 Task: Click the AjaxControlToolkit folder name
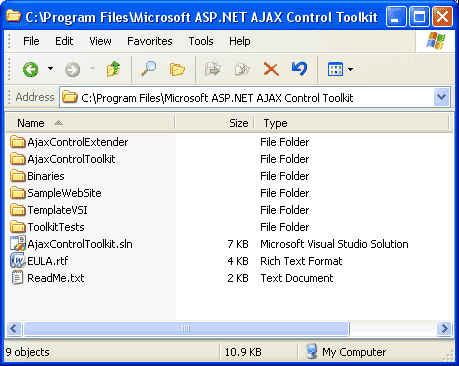[x=71, y=159]
